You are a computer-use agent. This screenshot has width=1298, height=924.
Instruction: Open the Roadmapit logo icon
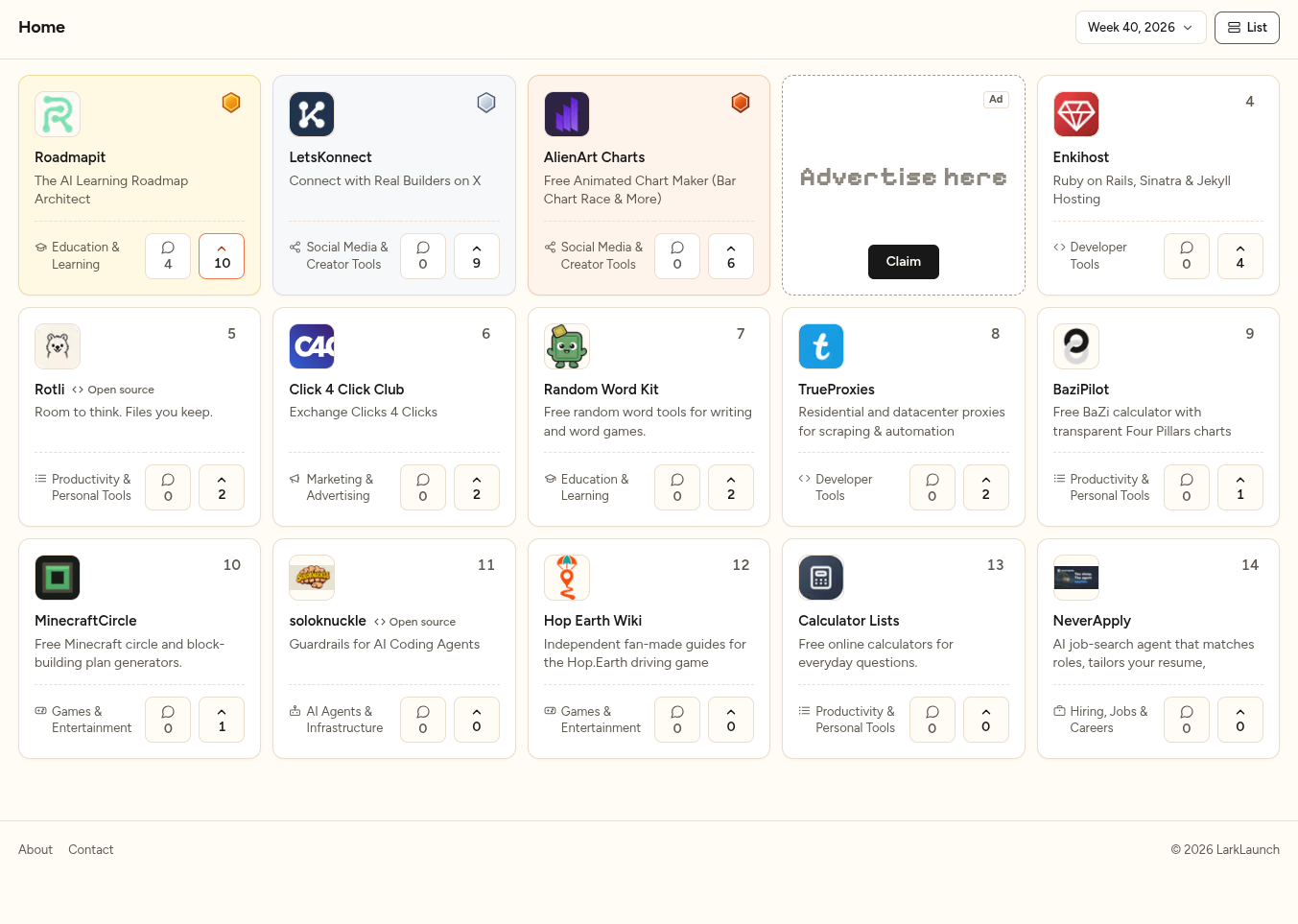[58, 114]
